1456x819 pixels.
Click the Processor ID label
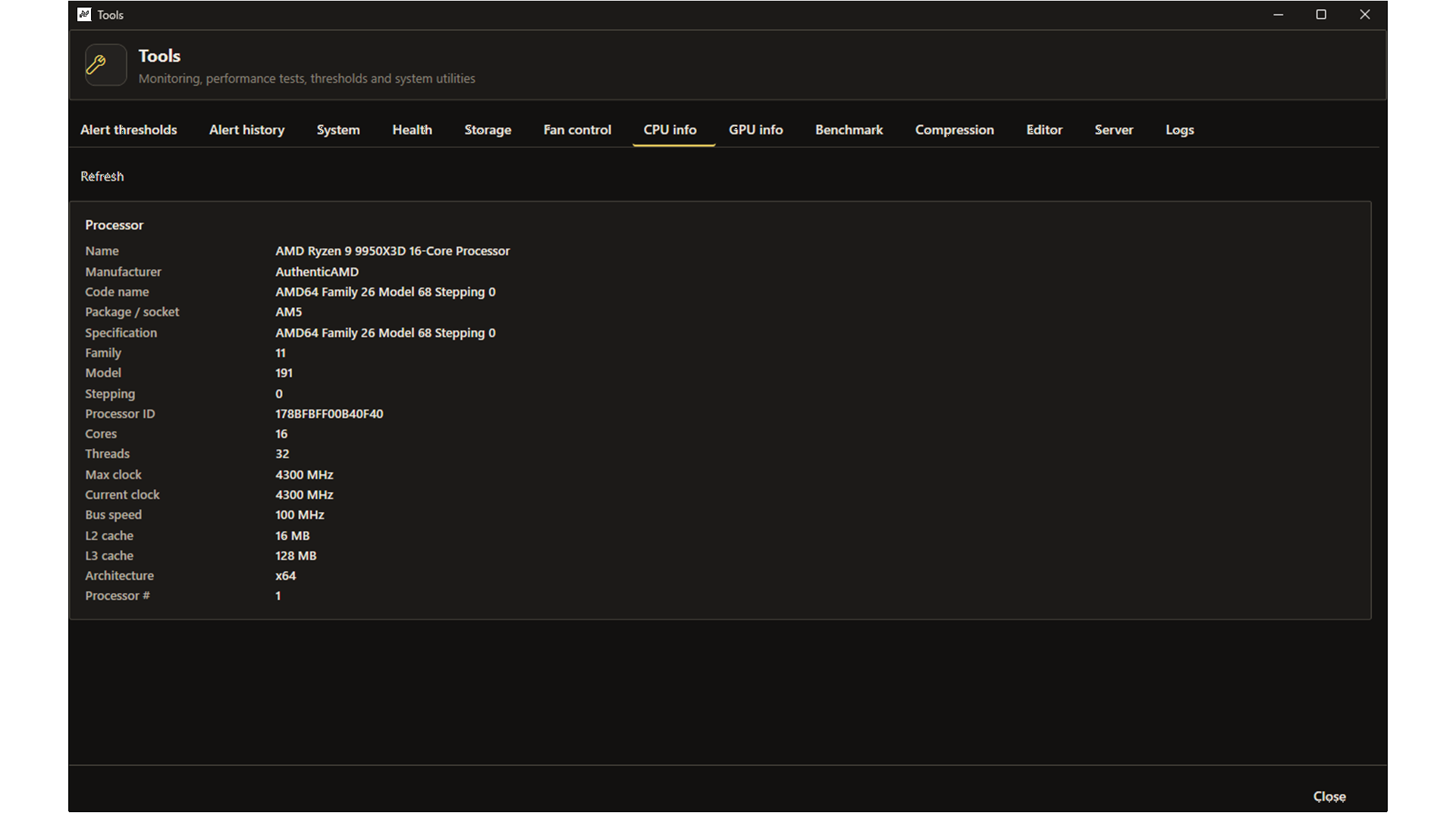click(x=120, y=414)
